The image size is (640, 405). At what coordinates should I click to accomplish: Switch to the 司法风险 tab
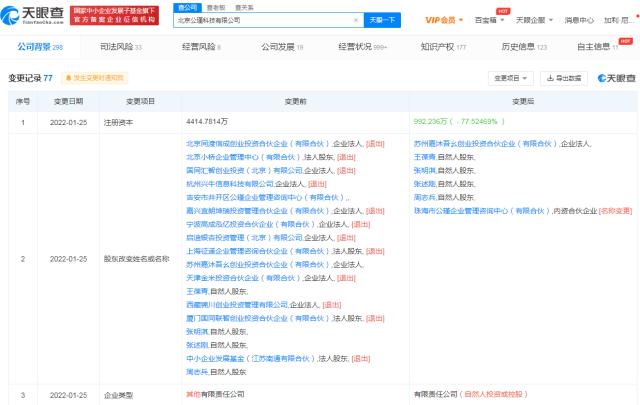coord(118,46)
